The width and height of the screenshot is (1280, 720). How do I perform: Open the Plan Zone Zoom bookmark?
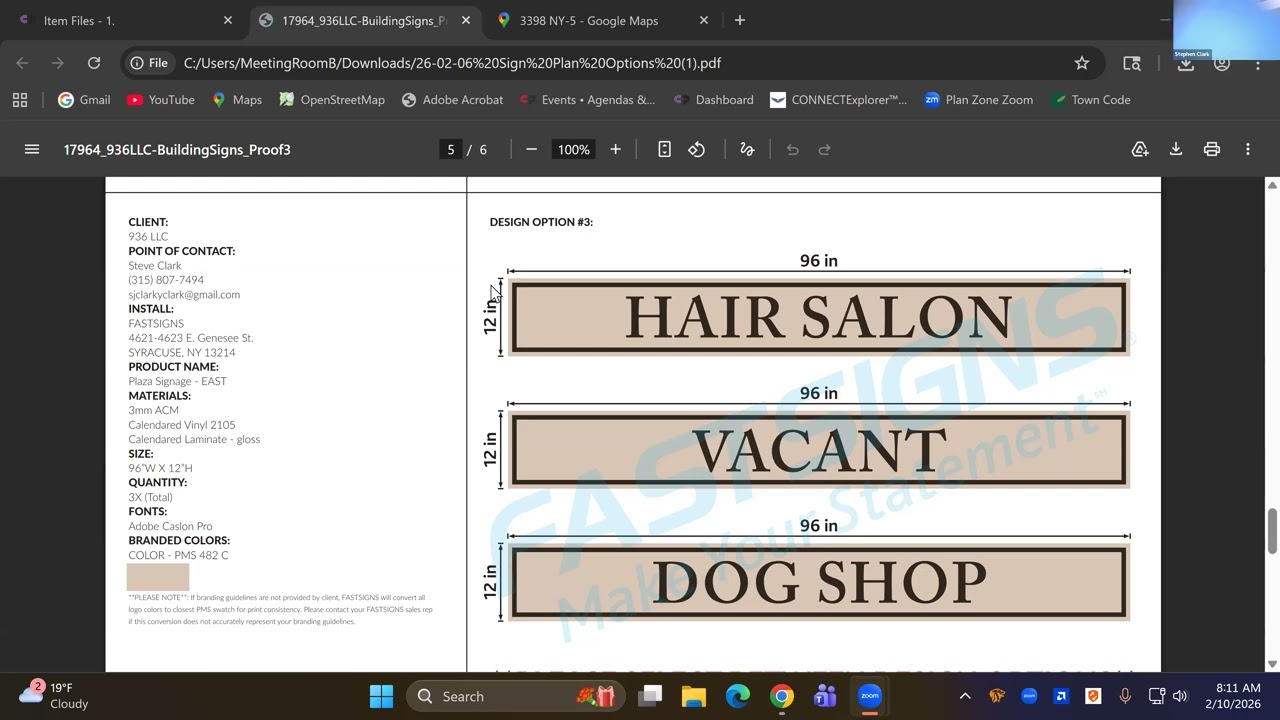coord(979,100)
